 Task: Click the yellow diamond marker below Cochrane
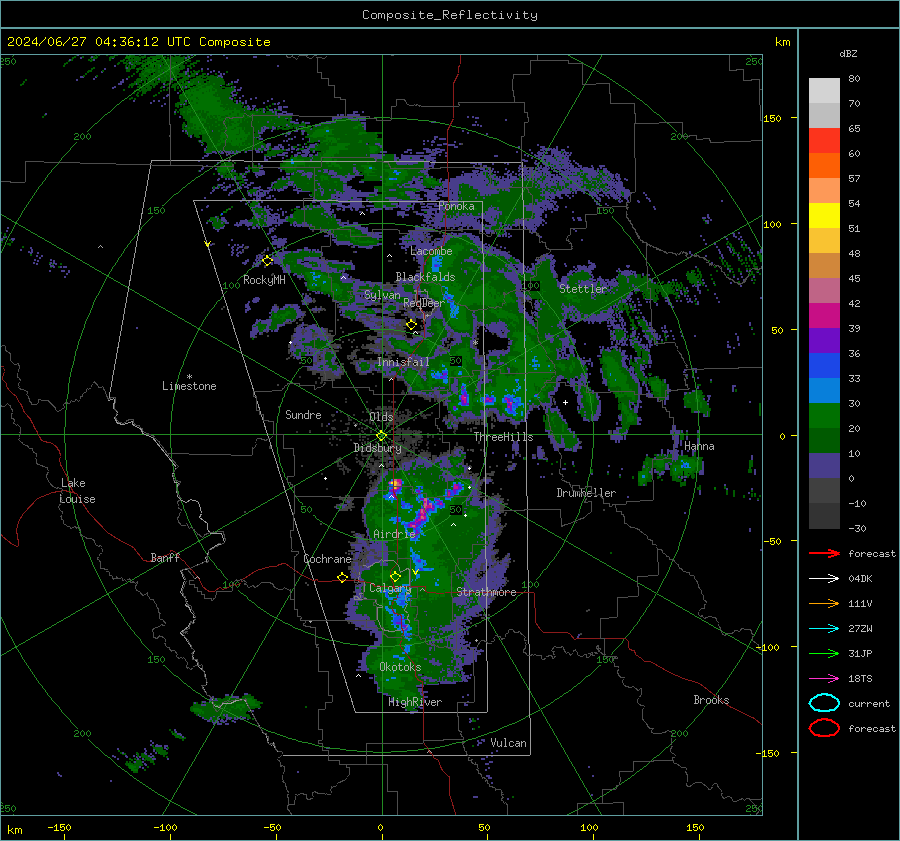tap(342, 578)
